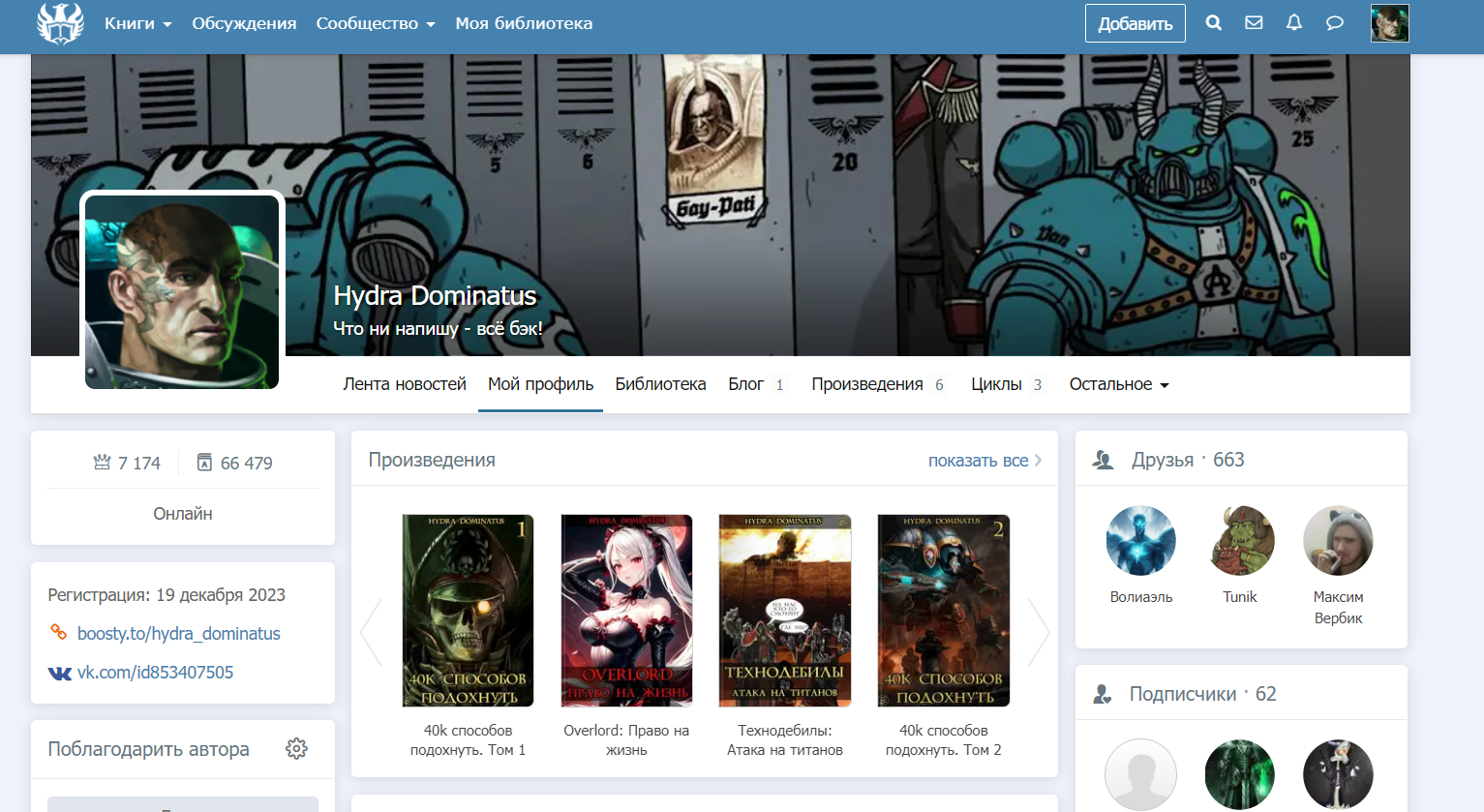The height and width of the screenshot is (812, 1484).
Task: Open the Произведения tab
Action: pos(877,384)
